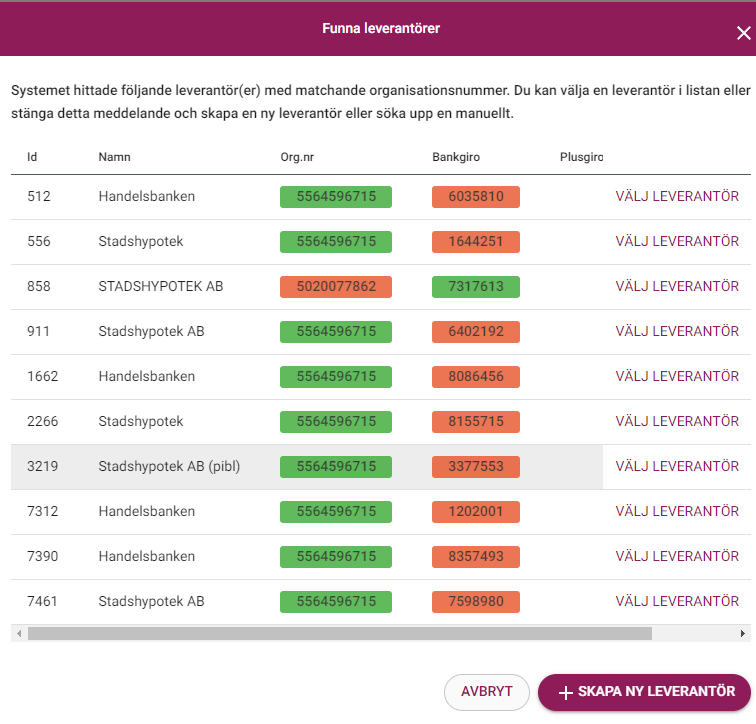Choose VÄLJ LEVERANTÖR for Id 7312

tap(676, 511)
